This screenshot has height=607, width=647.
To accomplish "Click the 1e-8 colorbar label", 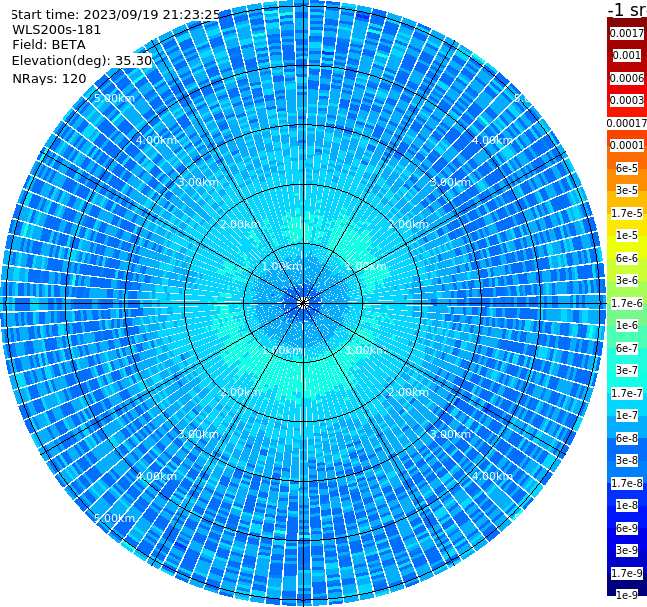I will (627, 505).
